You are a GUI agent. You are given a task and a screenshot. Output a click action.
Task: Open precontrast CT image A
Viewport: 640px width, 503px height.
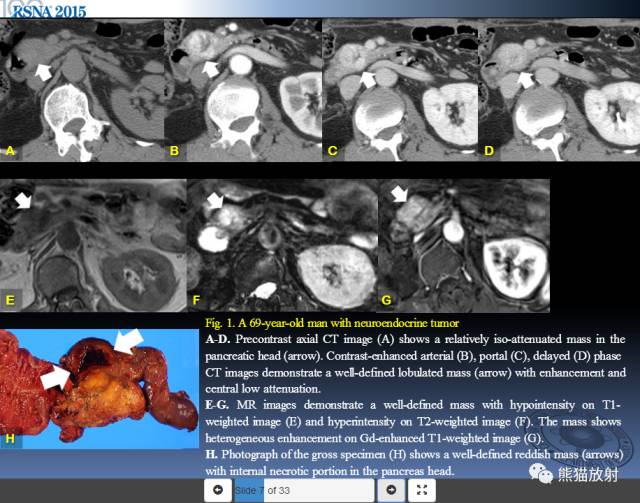[x=82, y=90]
